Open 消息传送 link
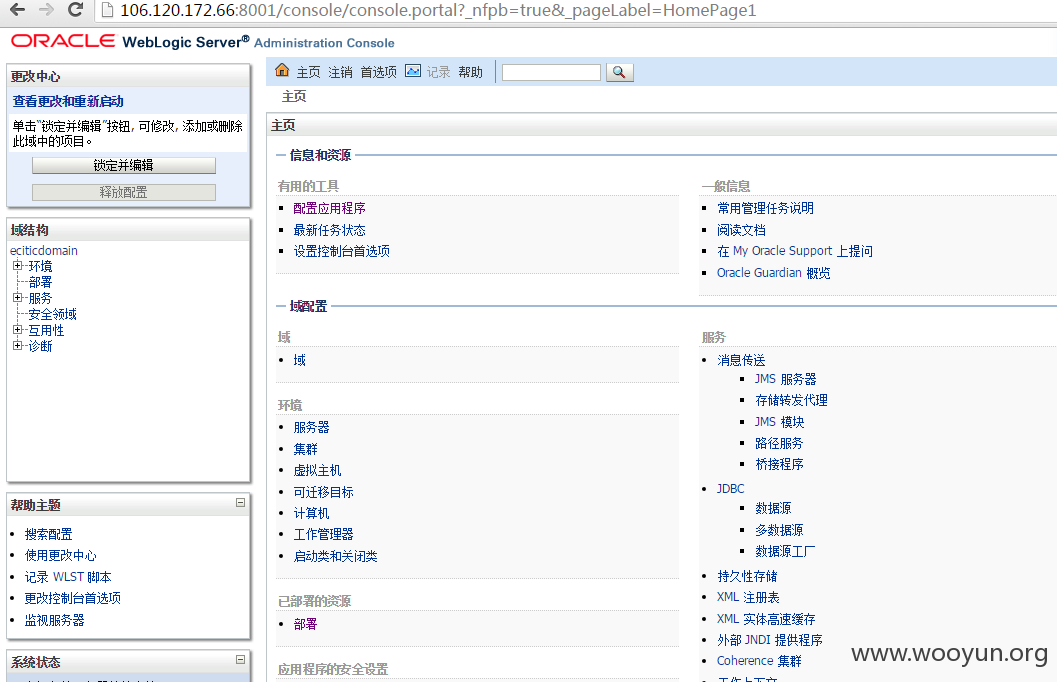 (x=741, y=360)
